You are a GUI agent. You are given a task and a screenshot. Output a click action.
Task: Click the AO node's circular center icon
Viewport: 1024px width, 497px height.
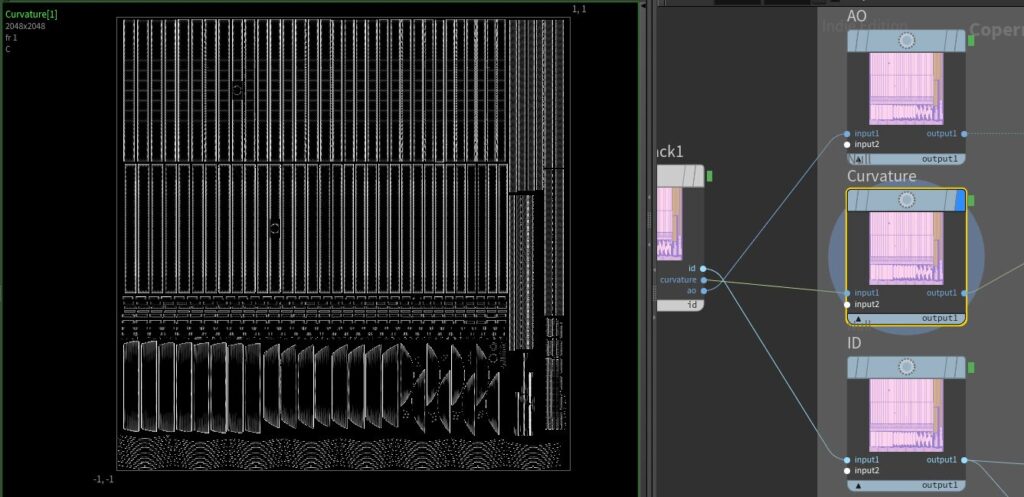coord(907,40)
